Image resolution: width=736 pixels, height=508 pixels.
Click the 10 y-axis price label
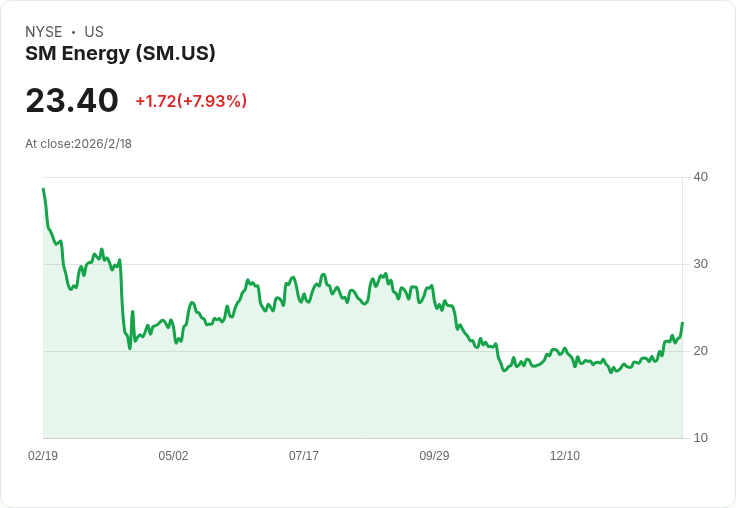click(x=701, y=438)
